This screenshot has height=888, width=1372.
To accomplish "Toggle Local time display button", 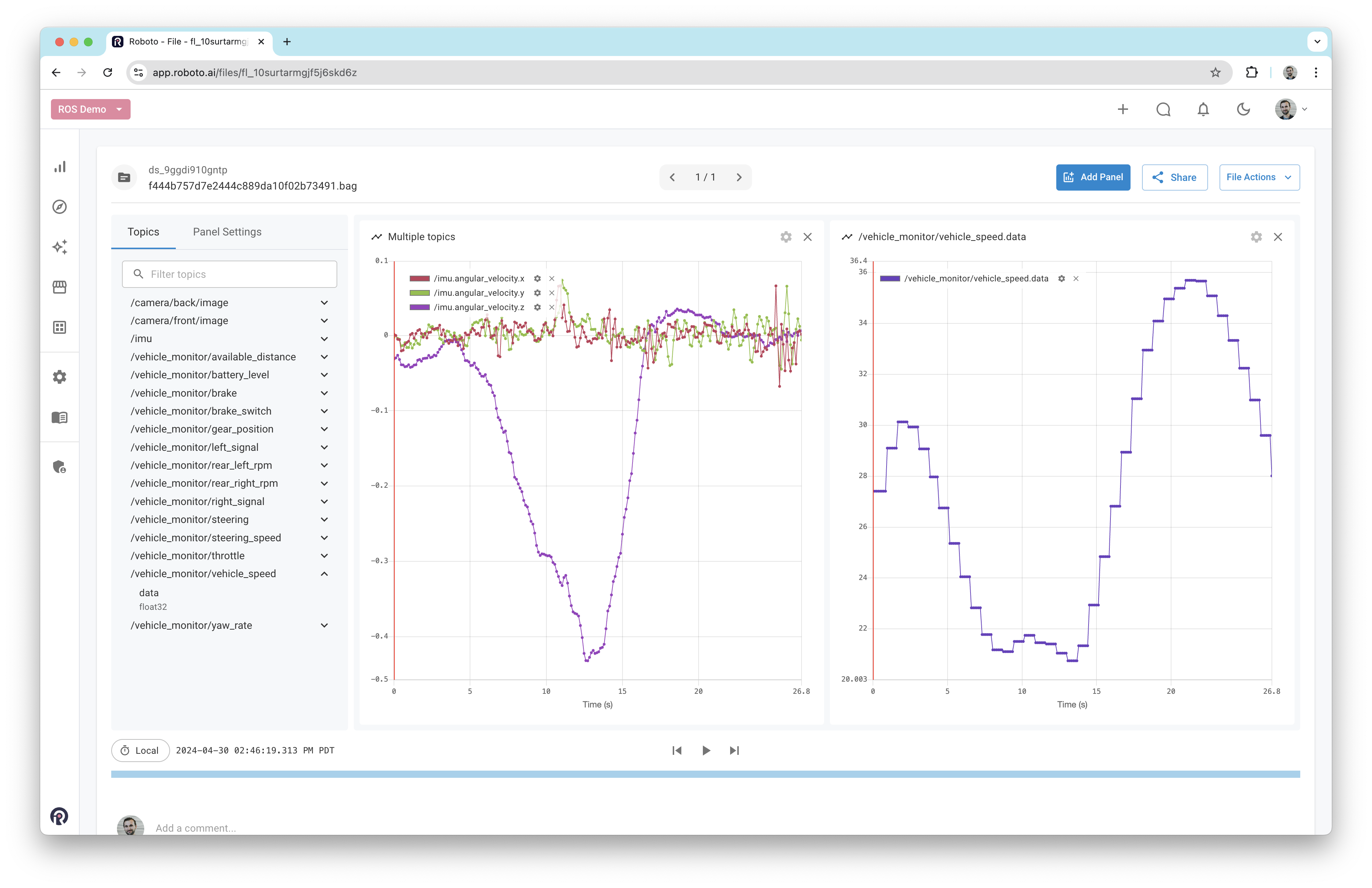I will click(x=140, y=750).
